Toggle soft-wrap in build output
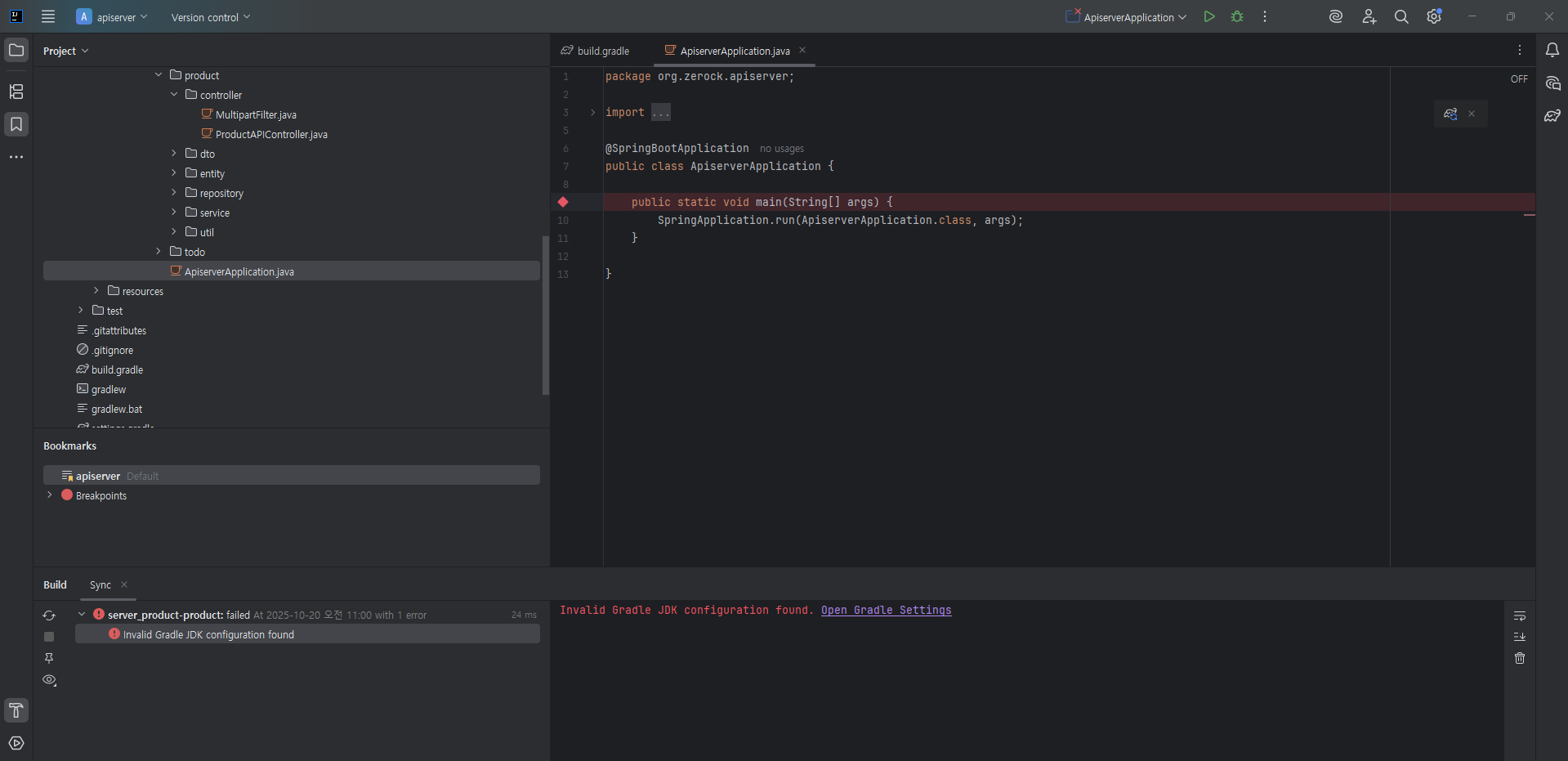This screenshot has height=761, width=1568. 1520,616
